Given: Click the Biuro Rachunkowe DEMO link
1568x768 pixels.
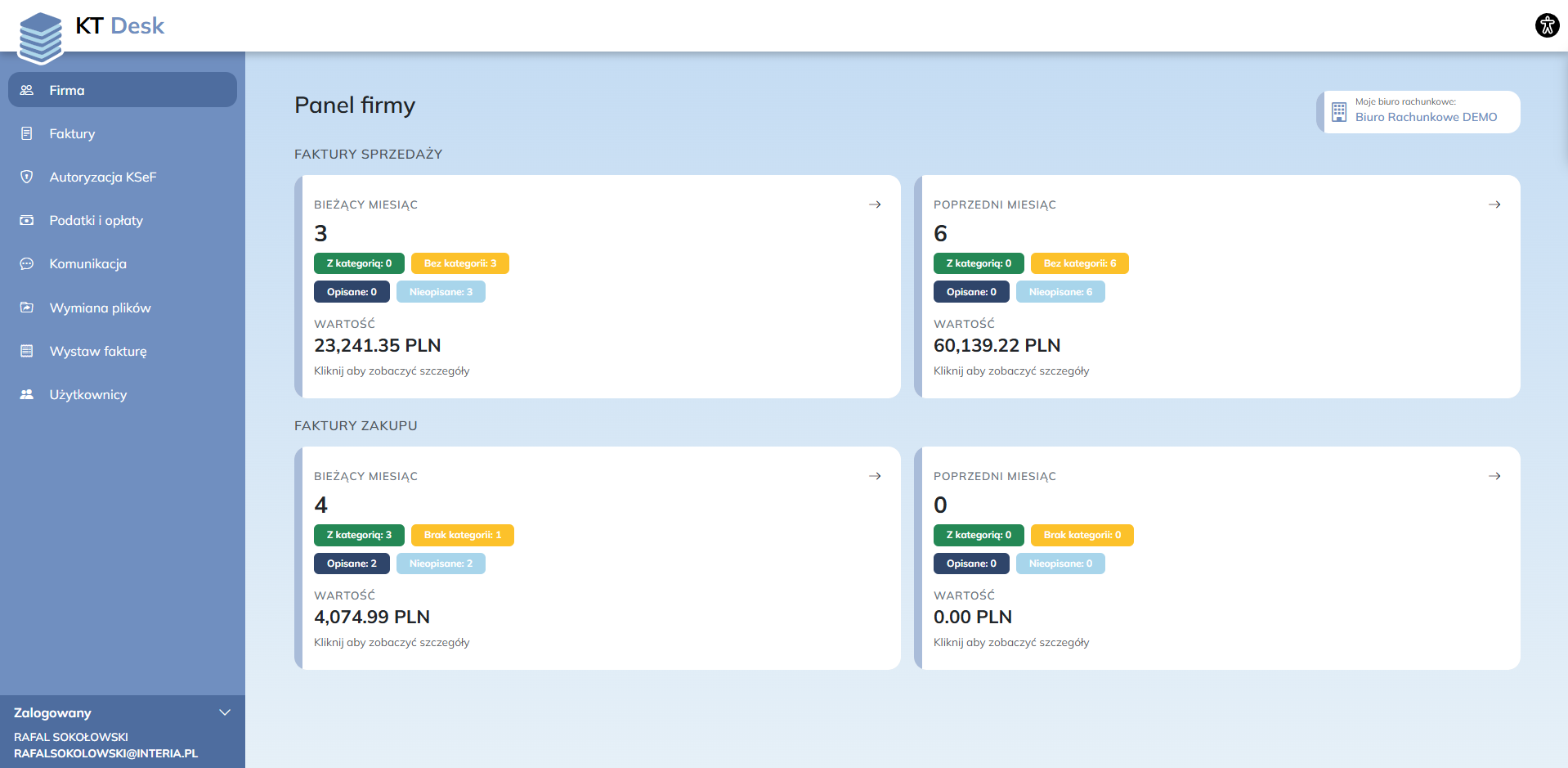Looking at the screenshot, I should [x=1426, y=117].
